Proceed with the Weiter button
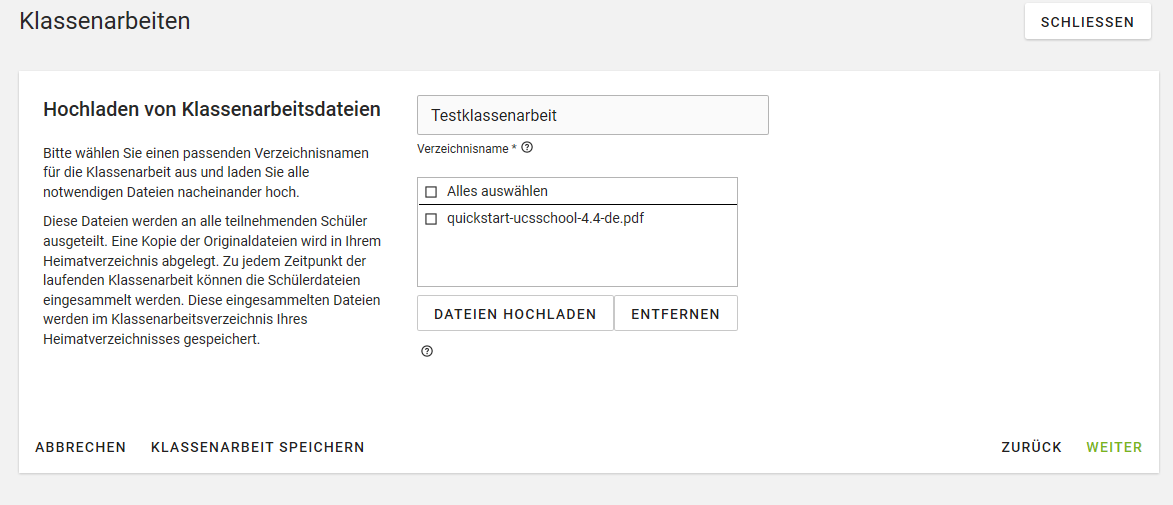The height and width of the screenshot is (505, 1173). [1114, 447]
